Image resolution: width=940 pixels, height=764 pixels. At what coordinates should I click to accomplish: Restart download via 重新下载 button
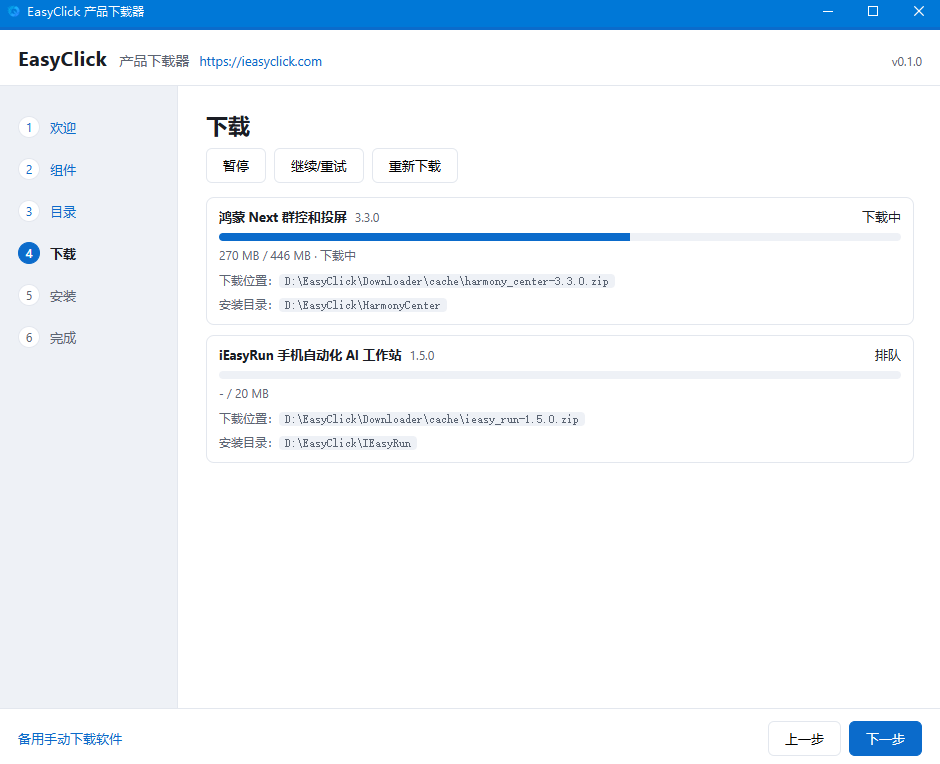pyautogui.click(x=415, y=166)
